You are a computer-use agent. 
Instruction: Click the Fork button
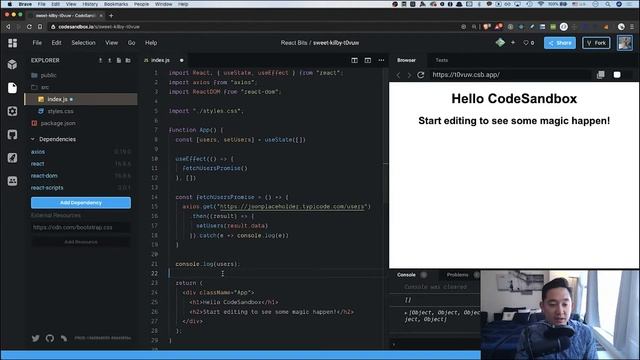(x=596, y=43)
